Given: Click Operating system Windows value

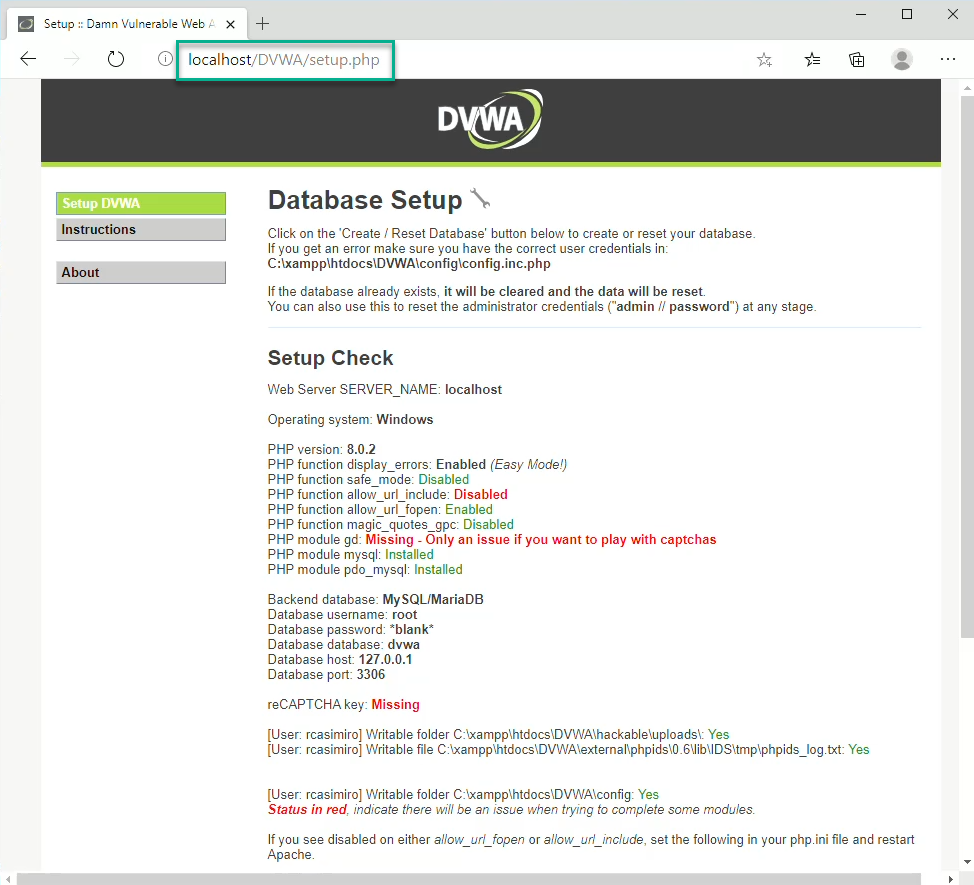Looking at the screenshot, I should (x=404, y=419).
